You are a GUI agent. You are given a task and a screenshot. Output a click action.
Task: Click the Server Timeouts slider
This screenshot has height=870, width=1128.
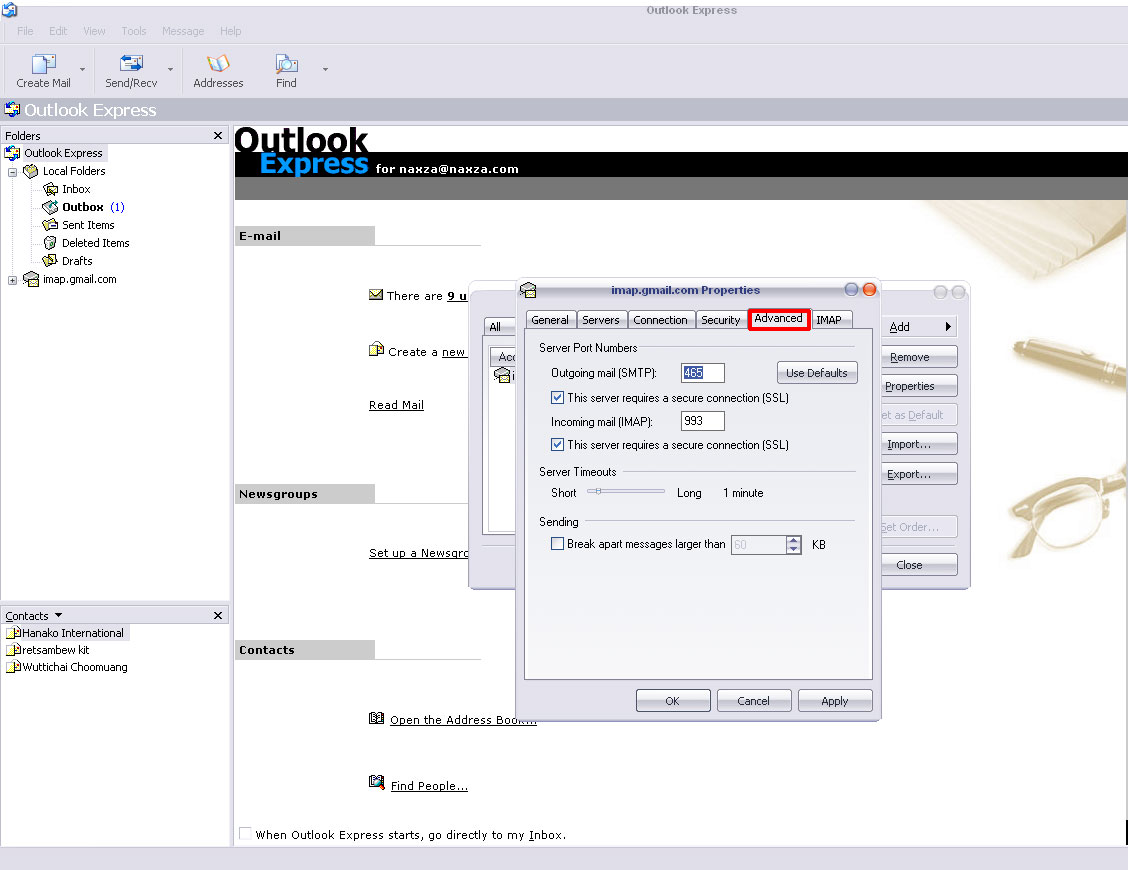(626, 491)
